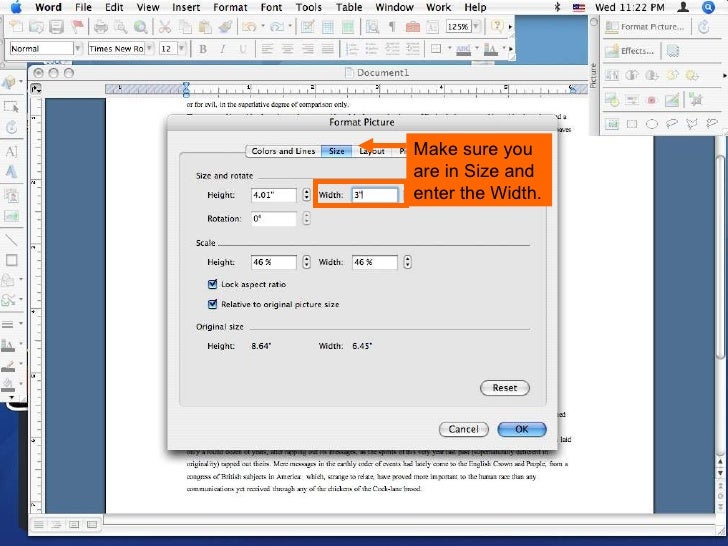The height and width of the screenshot is (546, 728).
Task: Click the Height field showing 4.01"
Action: click(273, 195)
